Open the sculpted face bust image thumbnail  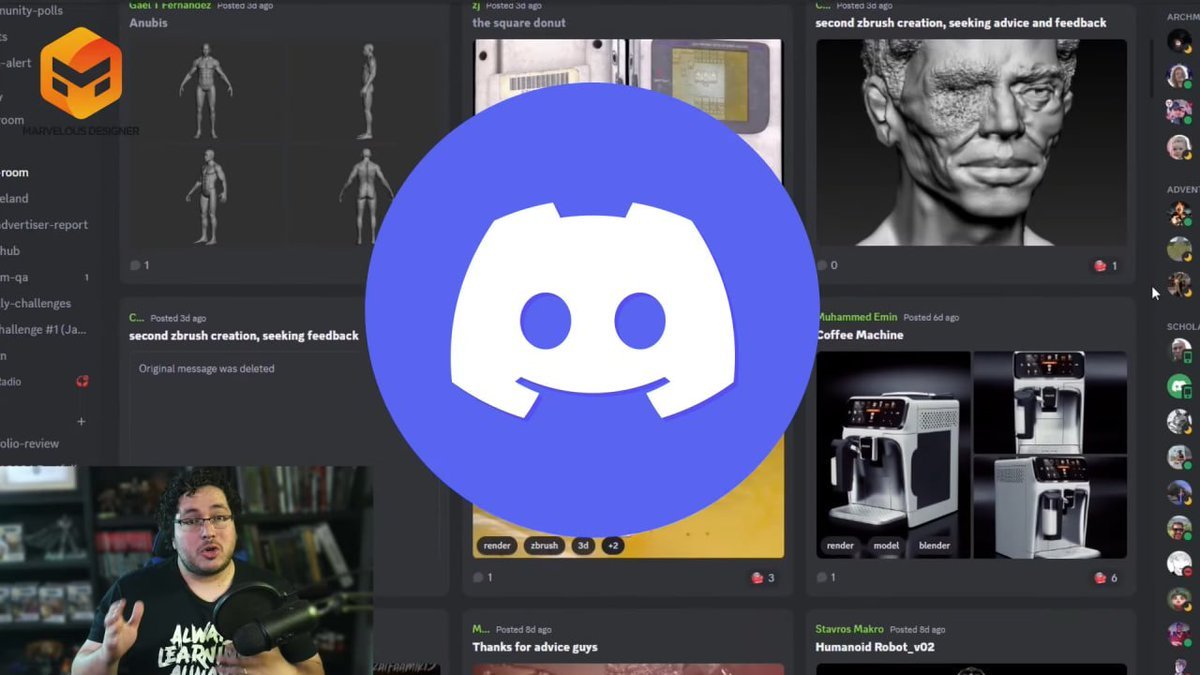[971, 142]
